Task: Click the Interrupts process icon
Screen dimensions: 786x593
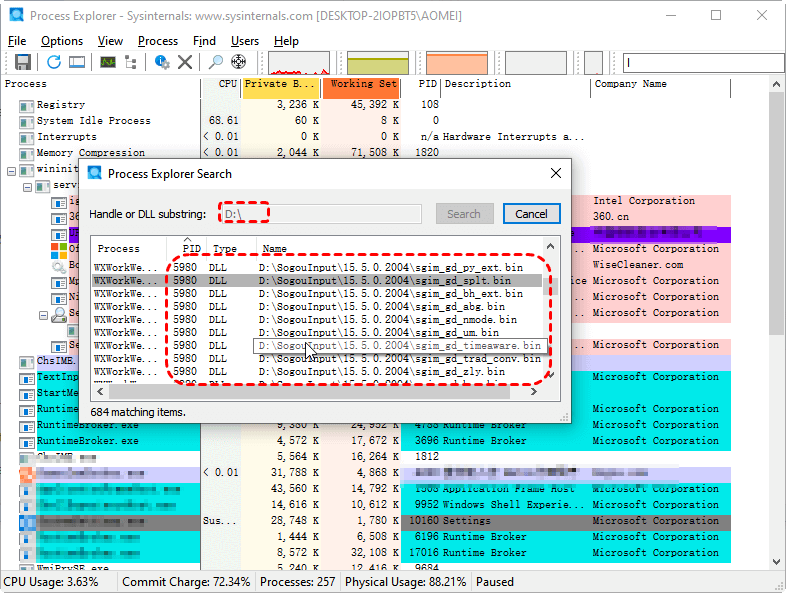Action: point(26,138)
